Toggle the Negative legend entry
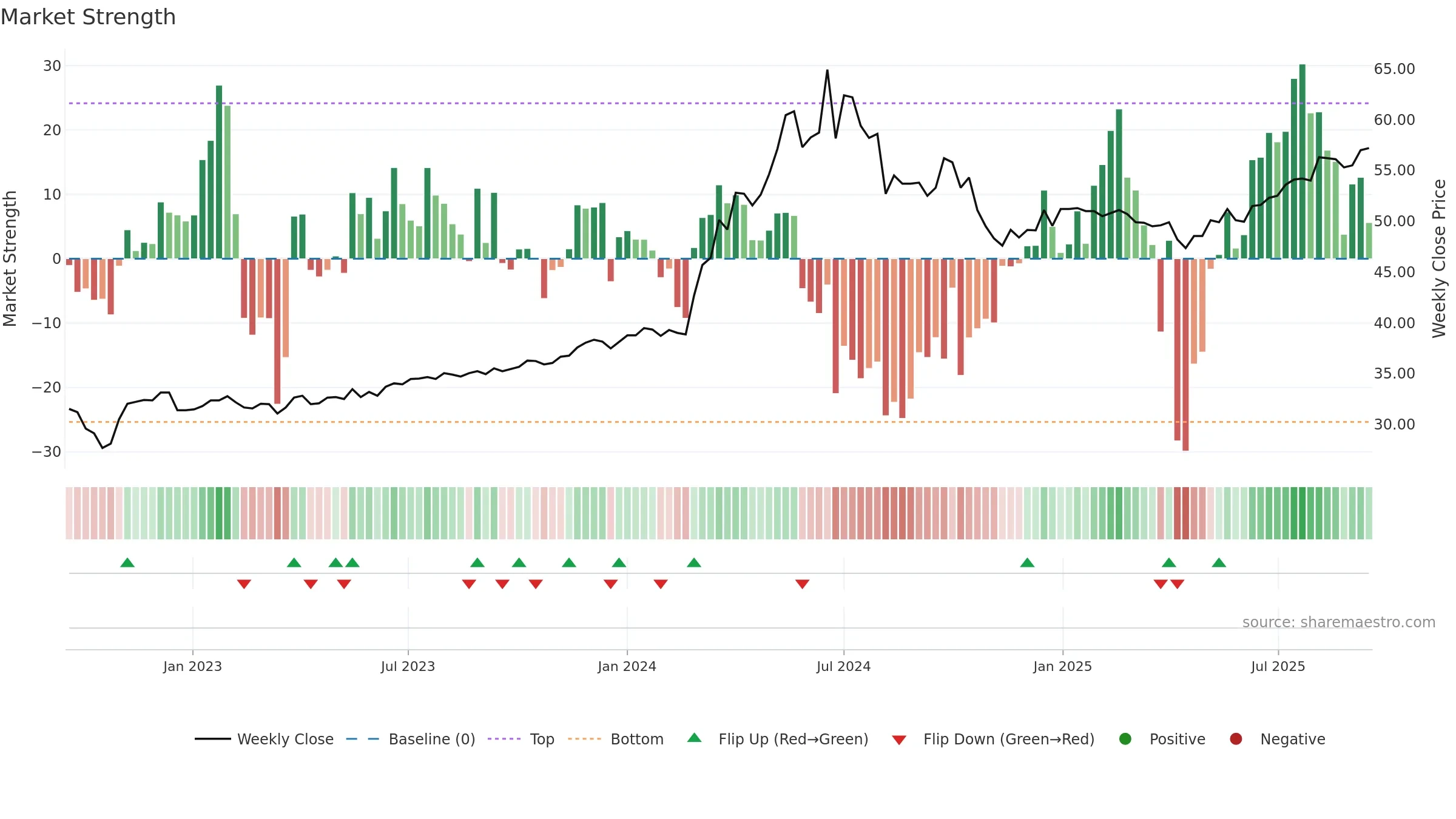 click(1277, 739)
